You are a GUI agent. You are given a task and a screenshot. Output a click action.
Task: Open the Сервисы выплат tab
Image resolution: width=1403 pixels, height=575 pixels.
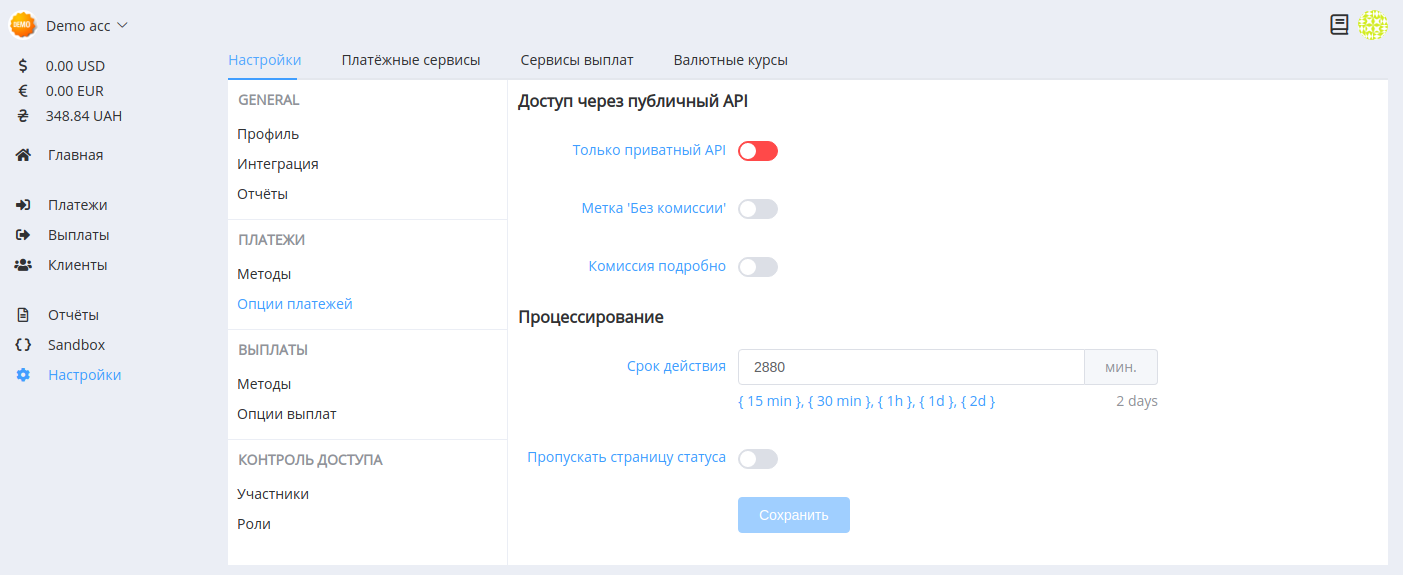pos(577,60)
